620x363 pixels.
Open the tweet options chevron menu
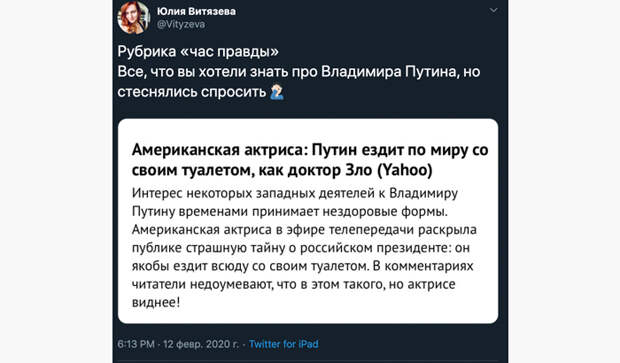[493, 10]
